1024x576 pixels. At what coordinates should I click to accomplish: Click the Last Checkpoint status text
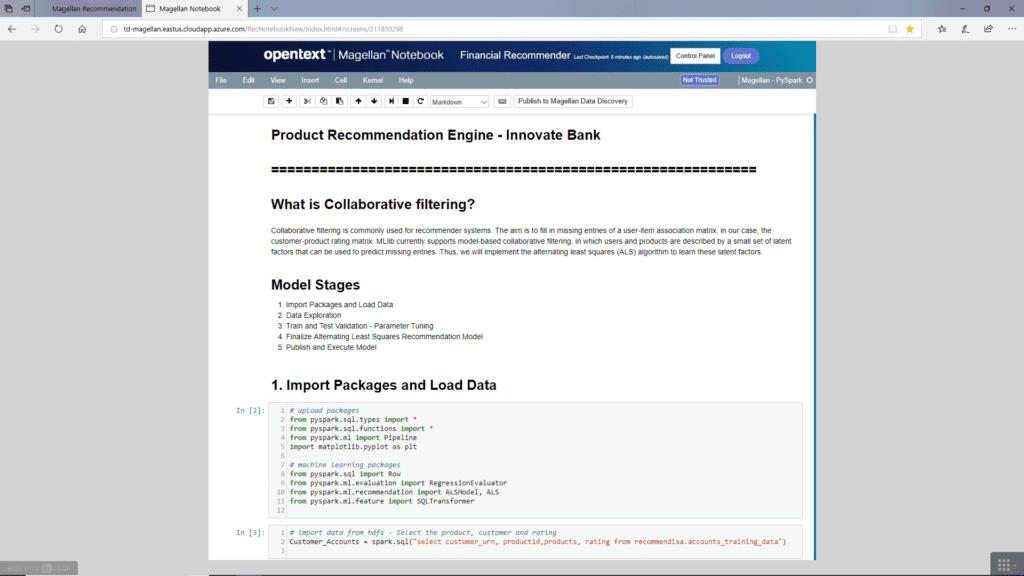pyautogui.click(x=620, y=57)
